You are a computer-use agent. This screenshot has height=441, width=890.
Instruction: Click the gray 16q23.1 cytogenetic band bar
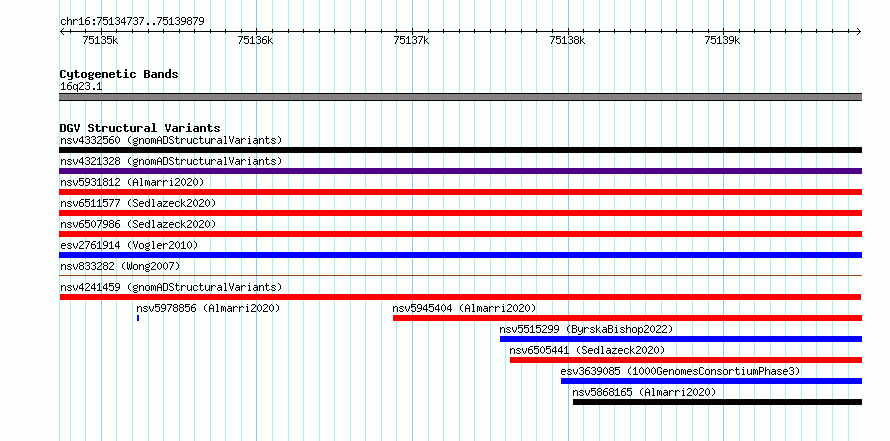460,96
